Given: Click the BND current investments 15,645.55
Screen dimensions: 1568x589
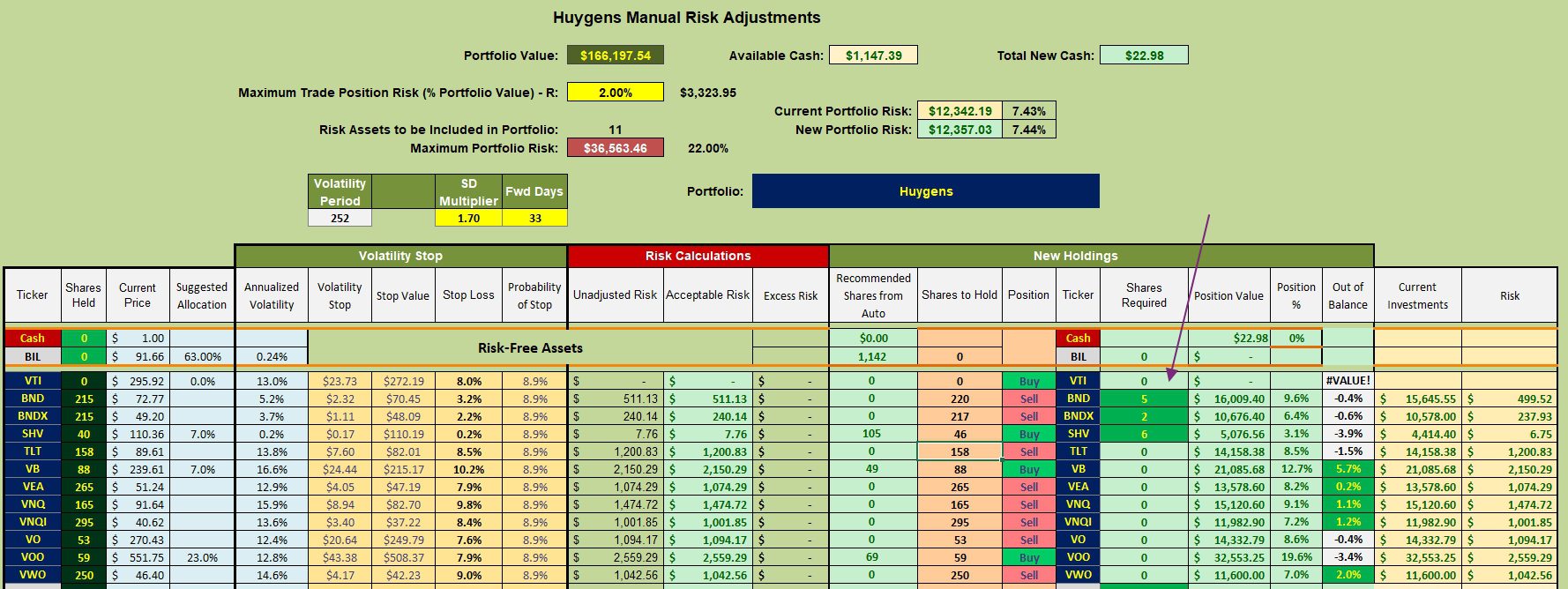Looking at the screenshot, I should pyautogui.click(x=1418, y=399).
